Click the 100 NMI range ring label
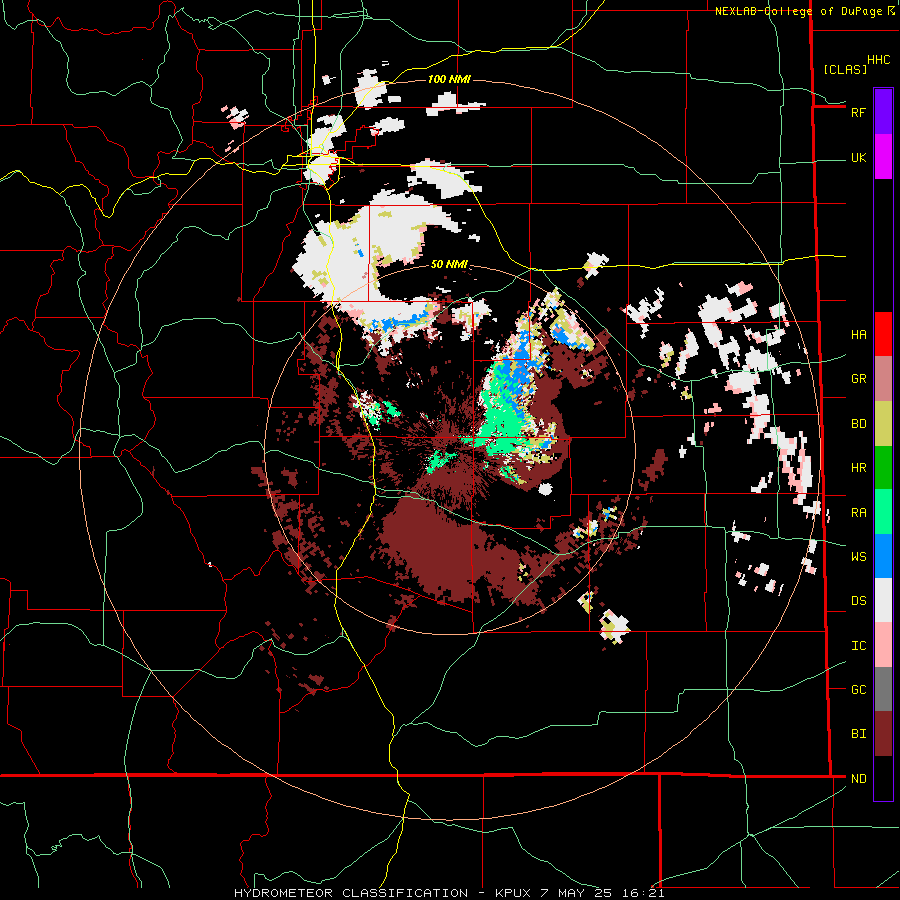Viewport: 900px width, 900px height. tap(449, 79)
